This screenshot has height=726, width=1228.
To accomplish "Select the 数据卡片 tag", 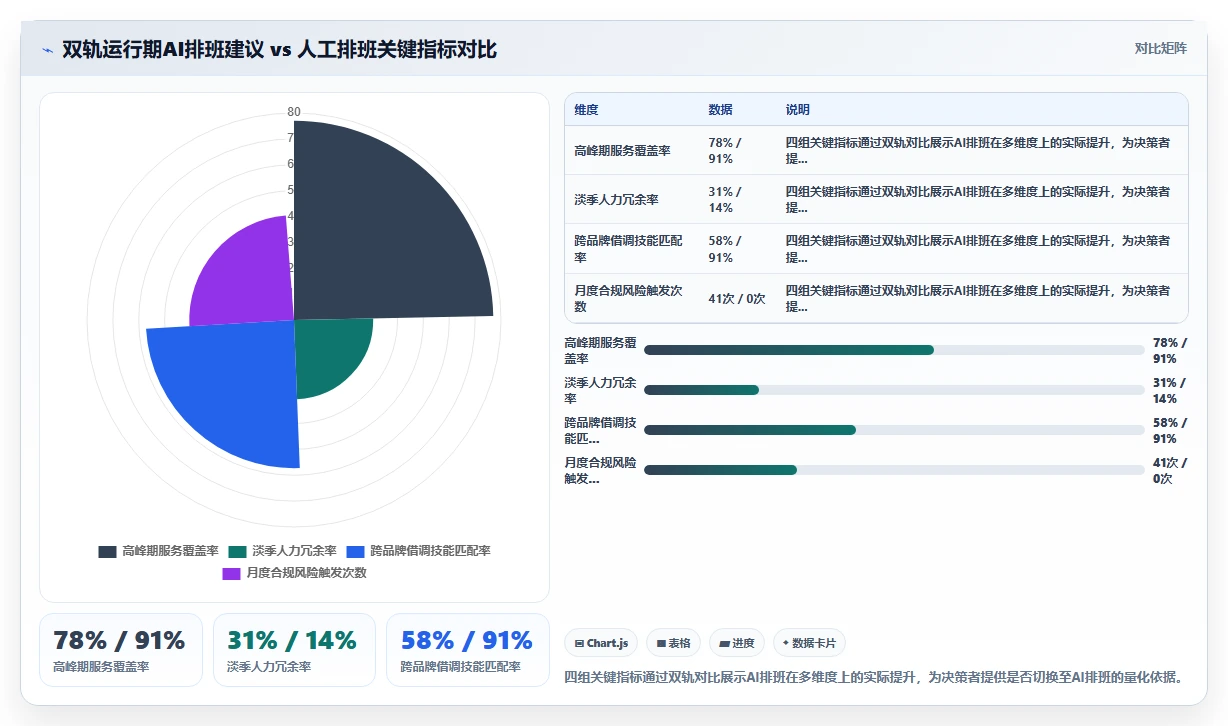I will click(x=810, y=643).
